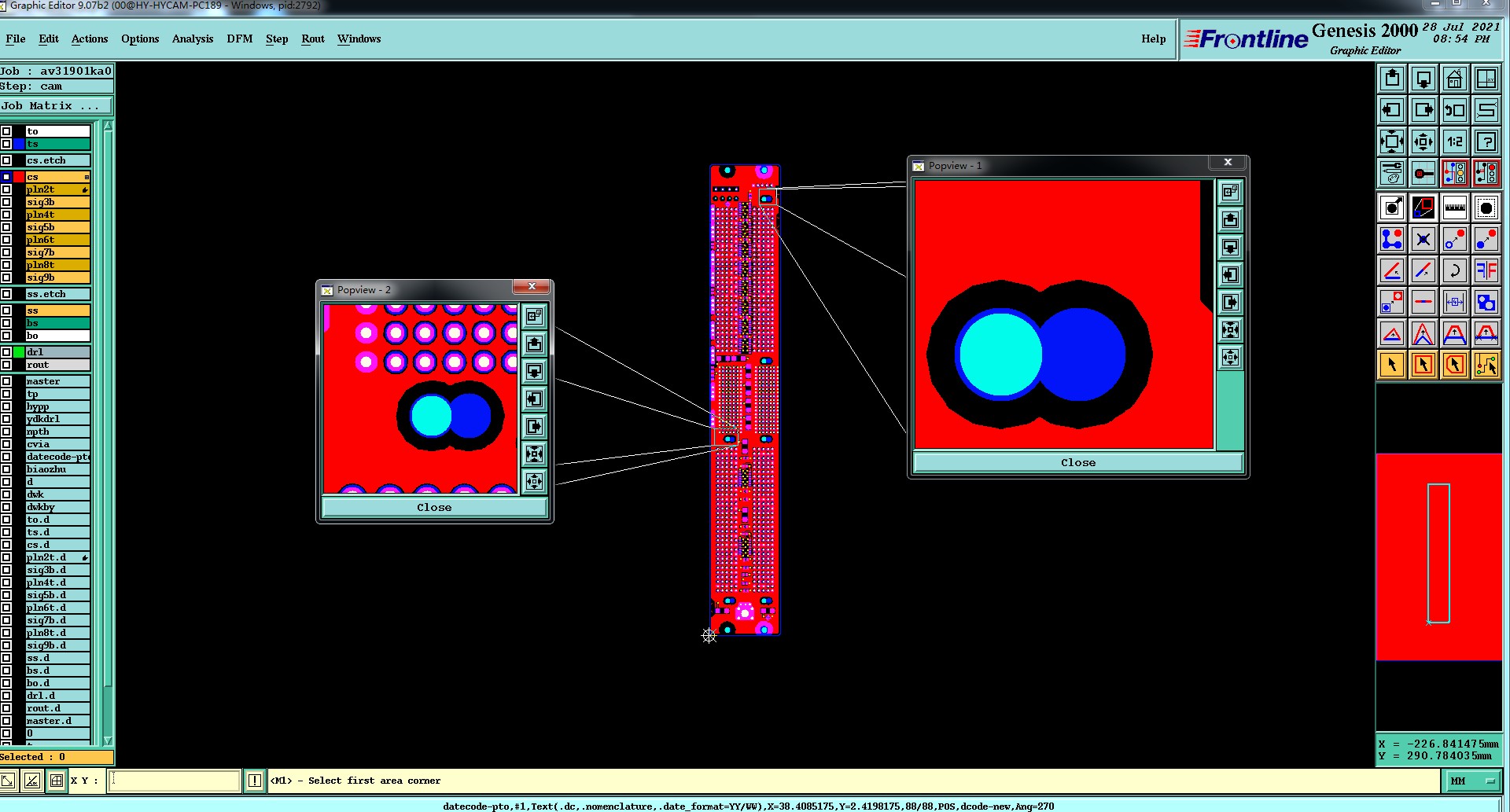Viewport: 1510px width, 812px height.
Task: Select the plain arrow pointer select tool
Action: tap(1392, 365)
